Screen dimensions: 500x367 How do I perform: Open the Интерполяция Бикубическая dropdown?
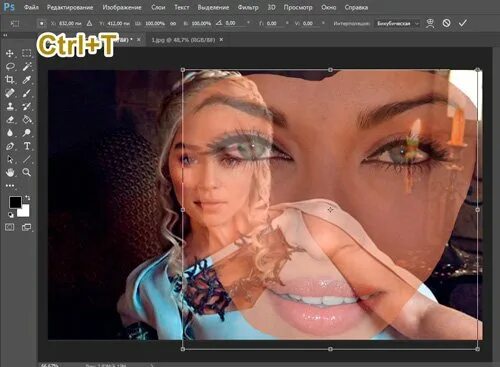(x=397, y=24)
